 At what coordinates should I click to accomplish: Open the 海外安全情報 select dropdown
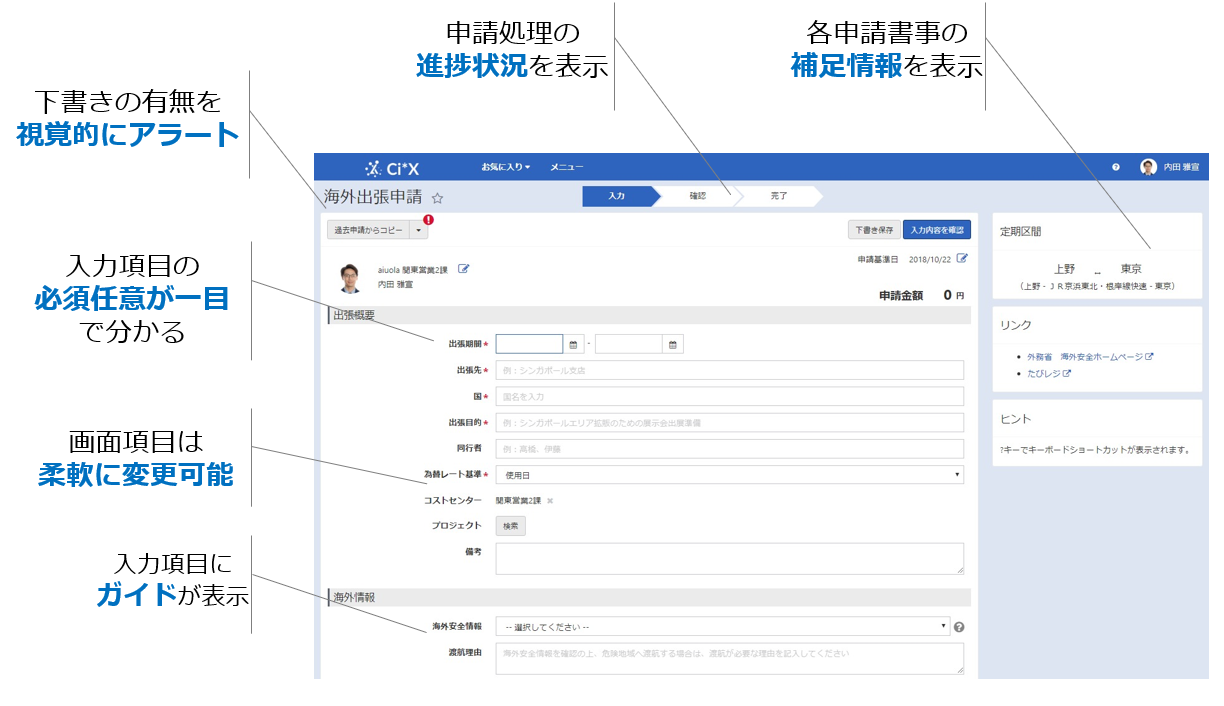[722, 627]
